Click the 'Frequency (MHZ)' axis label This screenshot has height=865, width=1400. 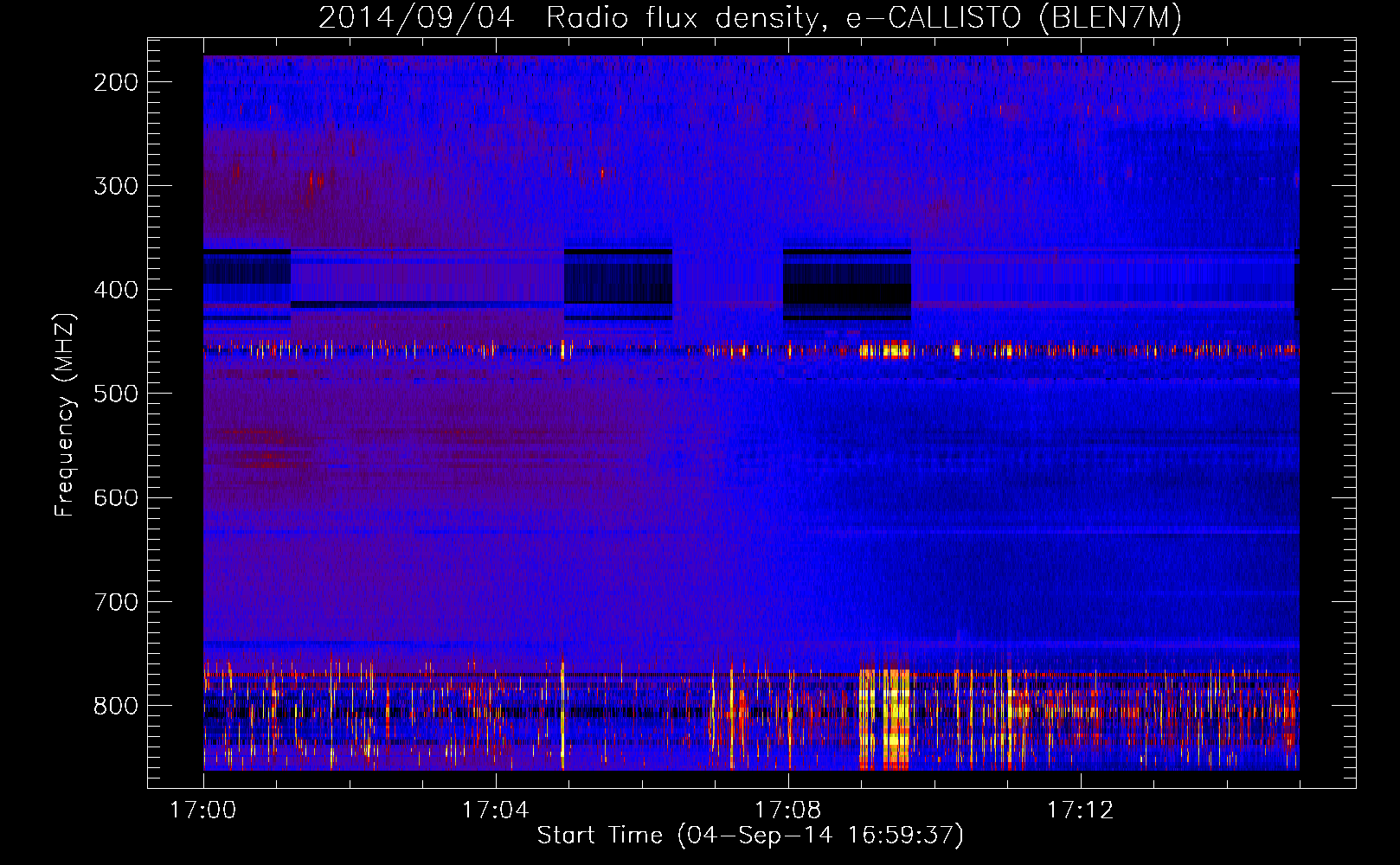point(65,414)
